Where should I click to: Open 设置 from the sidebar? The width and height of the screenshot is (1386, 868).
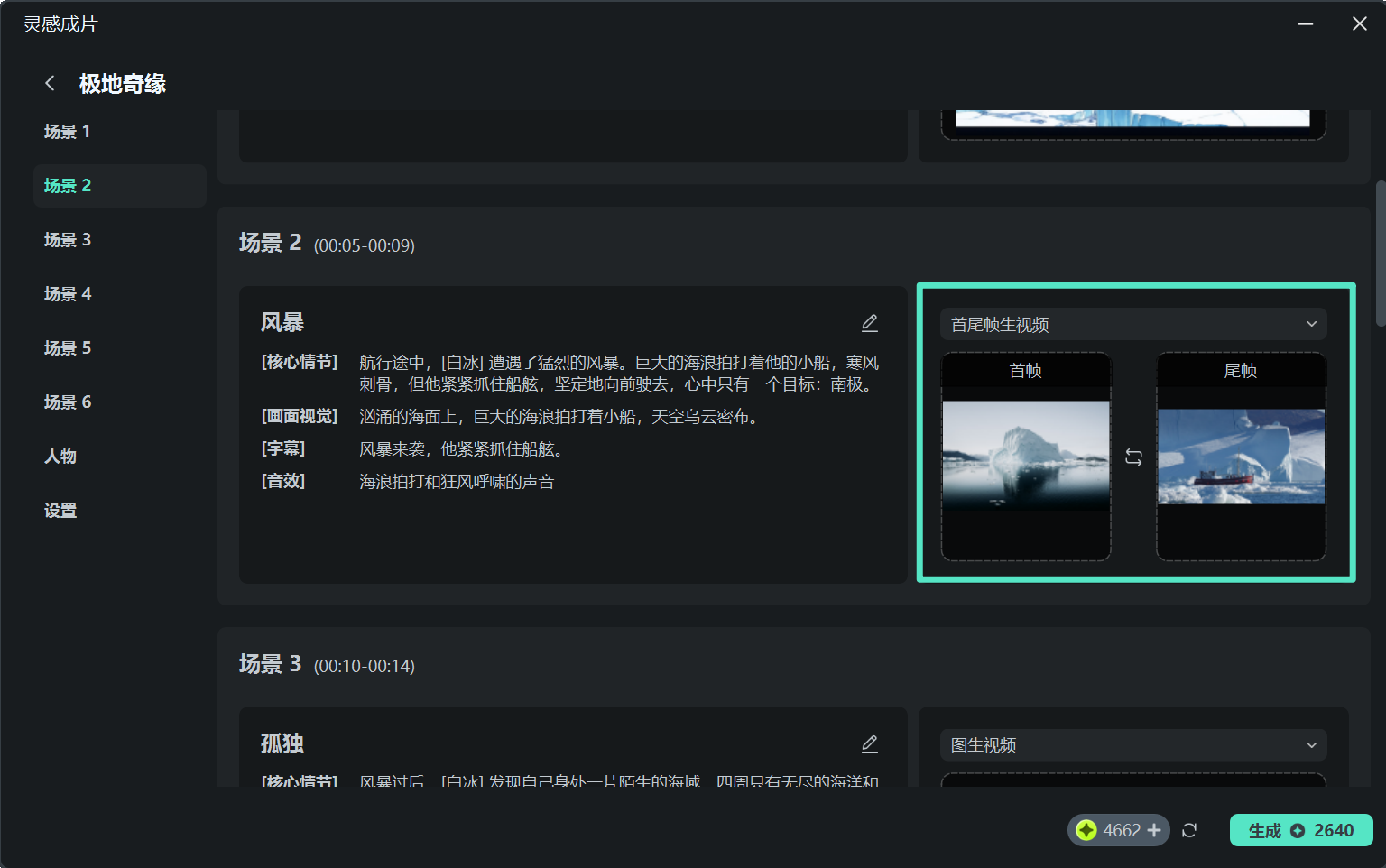pos(60,510)
